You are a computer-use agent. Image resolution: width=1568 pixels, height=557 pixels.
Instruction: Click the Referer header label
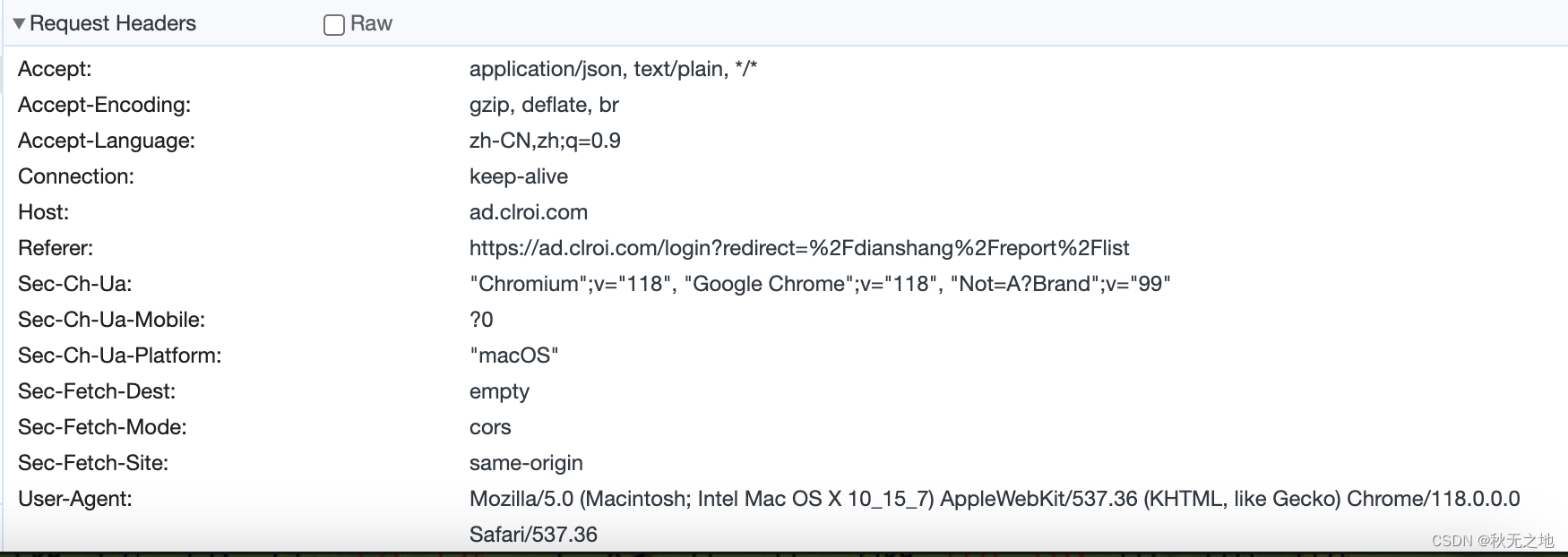[x=56, y=248]
